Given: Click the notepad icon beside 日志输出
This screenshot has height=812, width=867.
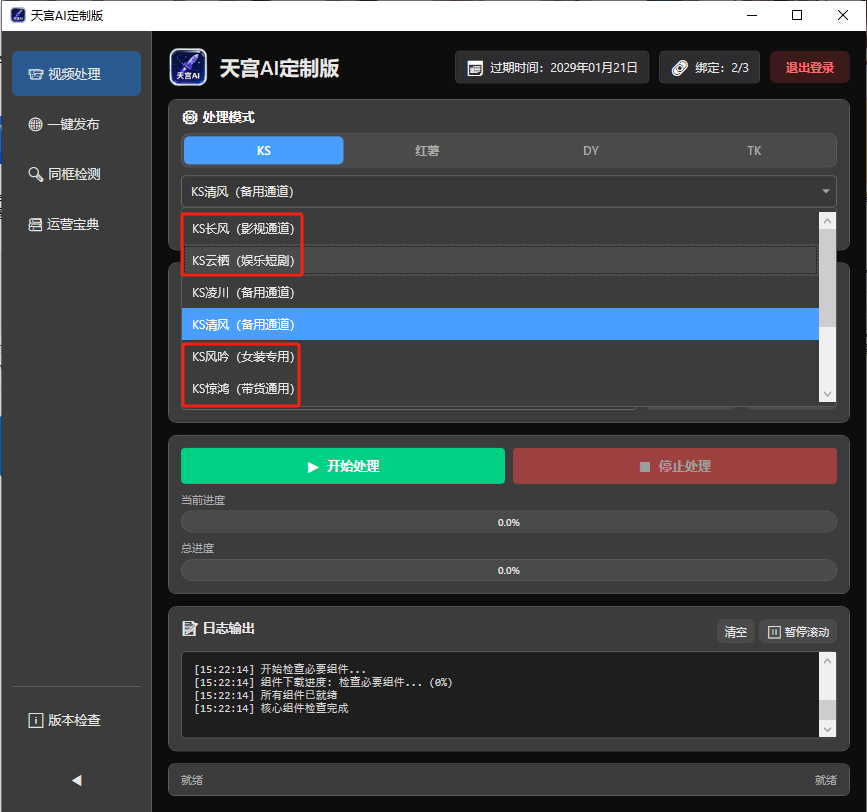Looking at the screenshot, I should coord(190,628).
